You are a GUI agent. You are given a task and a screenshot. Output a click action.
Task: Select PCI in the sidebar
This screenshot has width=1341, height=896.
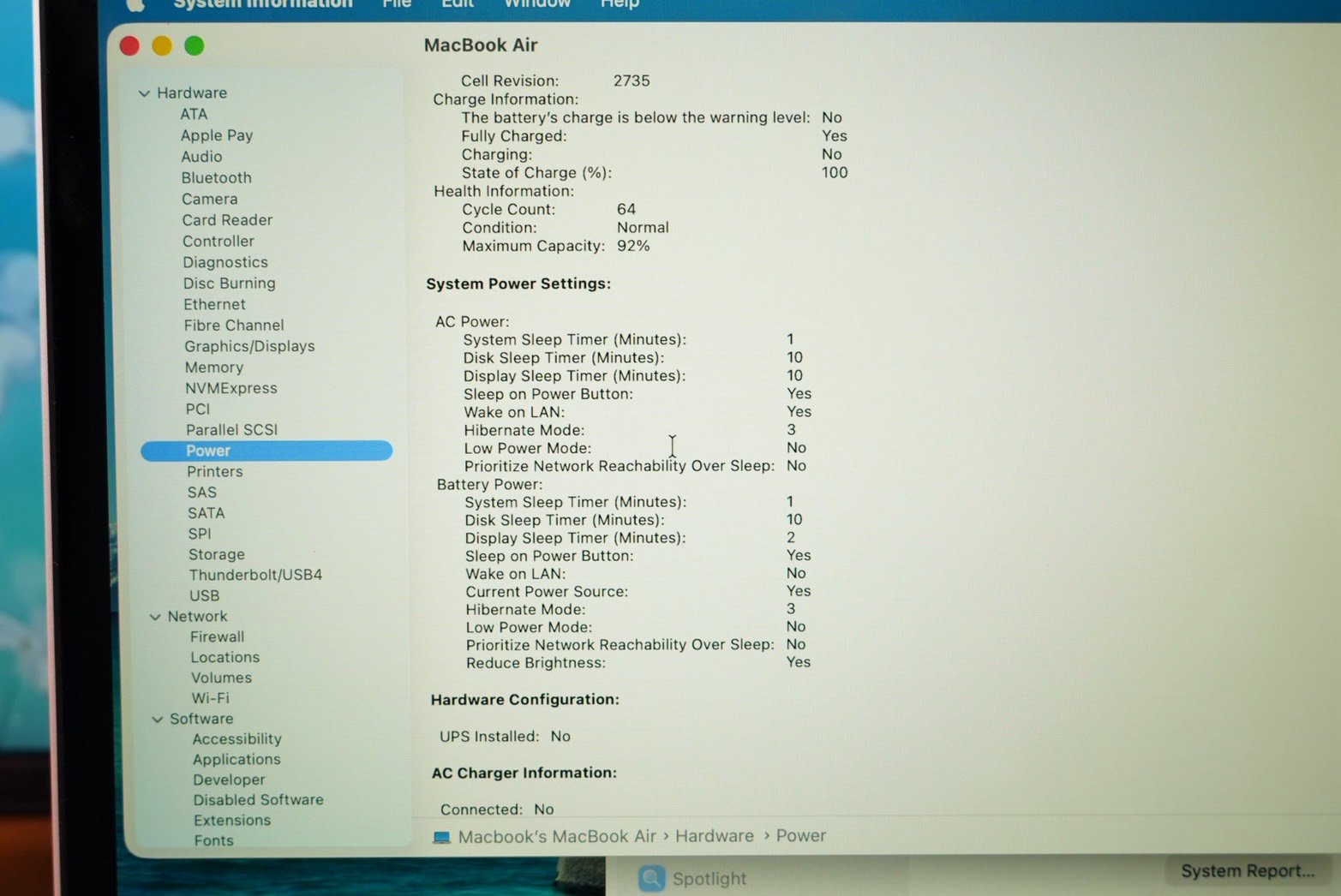coord(197,409)
